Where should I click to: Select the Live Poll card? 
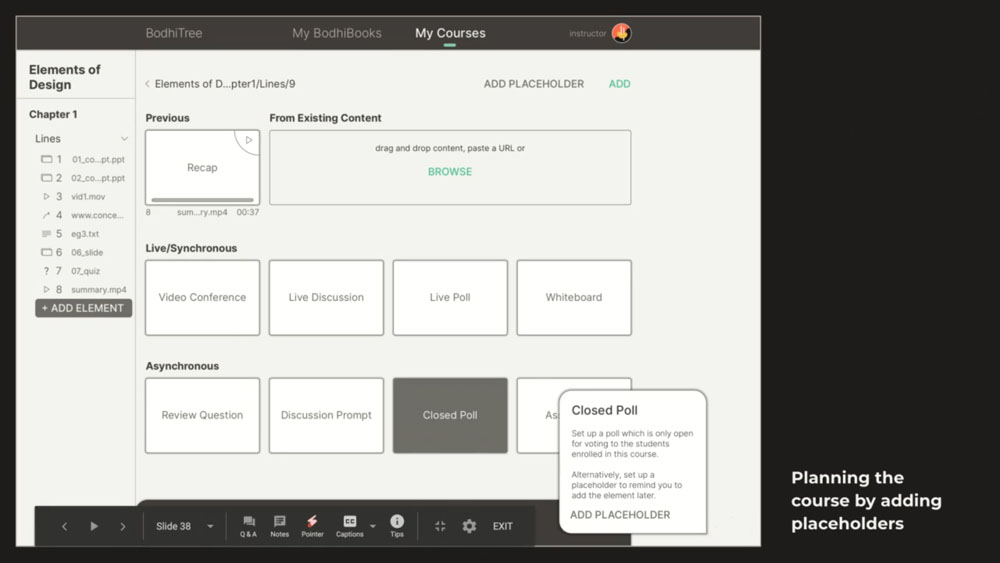tap(450, 297)
